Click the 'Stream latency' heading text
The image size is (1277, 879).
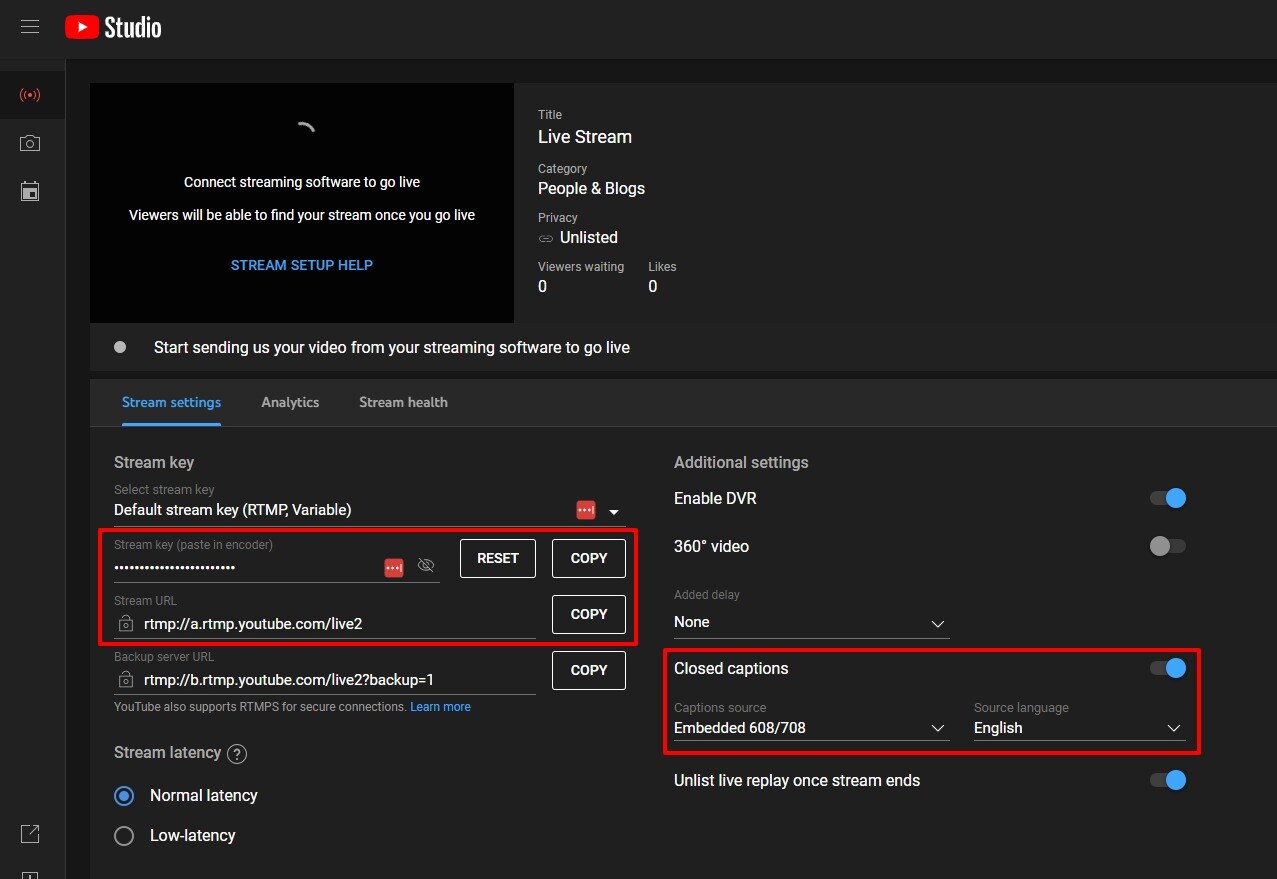[167, 753]
